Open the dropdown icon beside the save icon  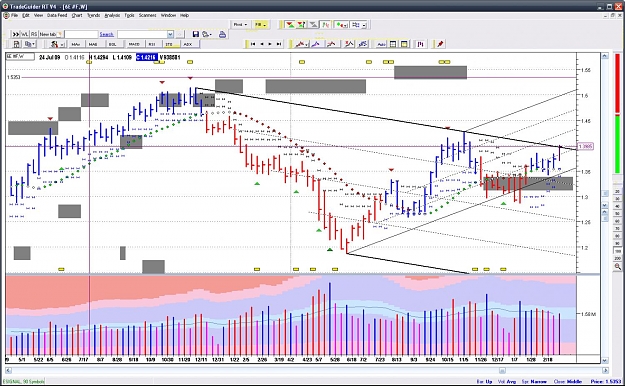pos(207,34)
